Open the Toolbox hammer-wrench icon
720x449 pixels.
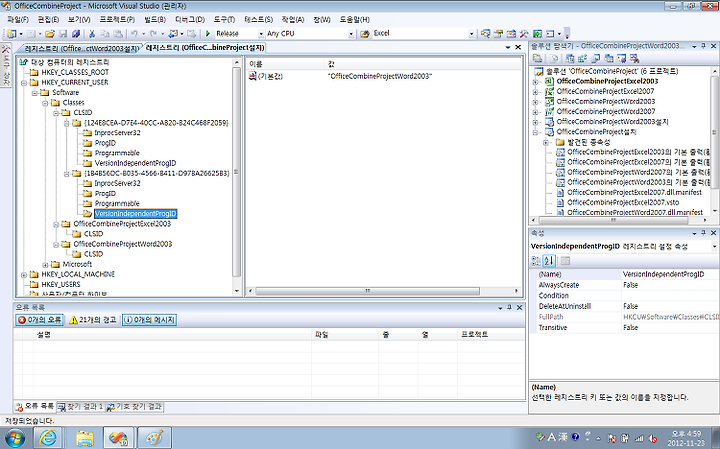(524, 34)
